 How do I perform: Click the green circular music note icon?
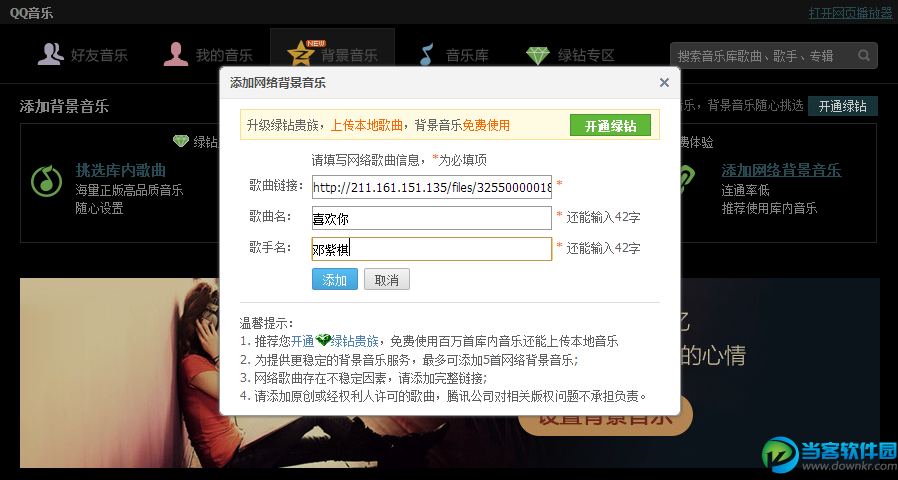46,180
